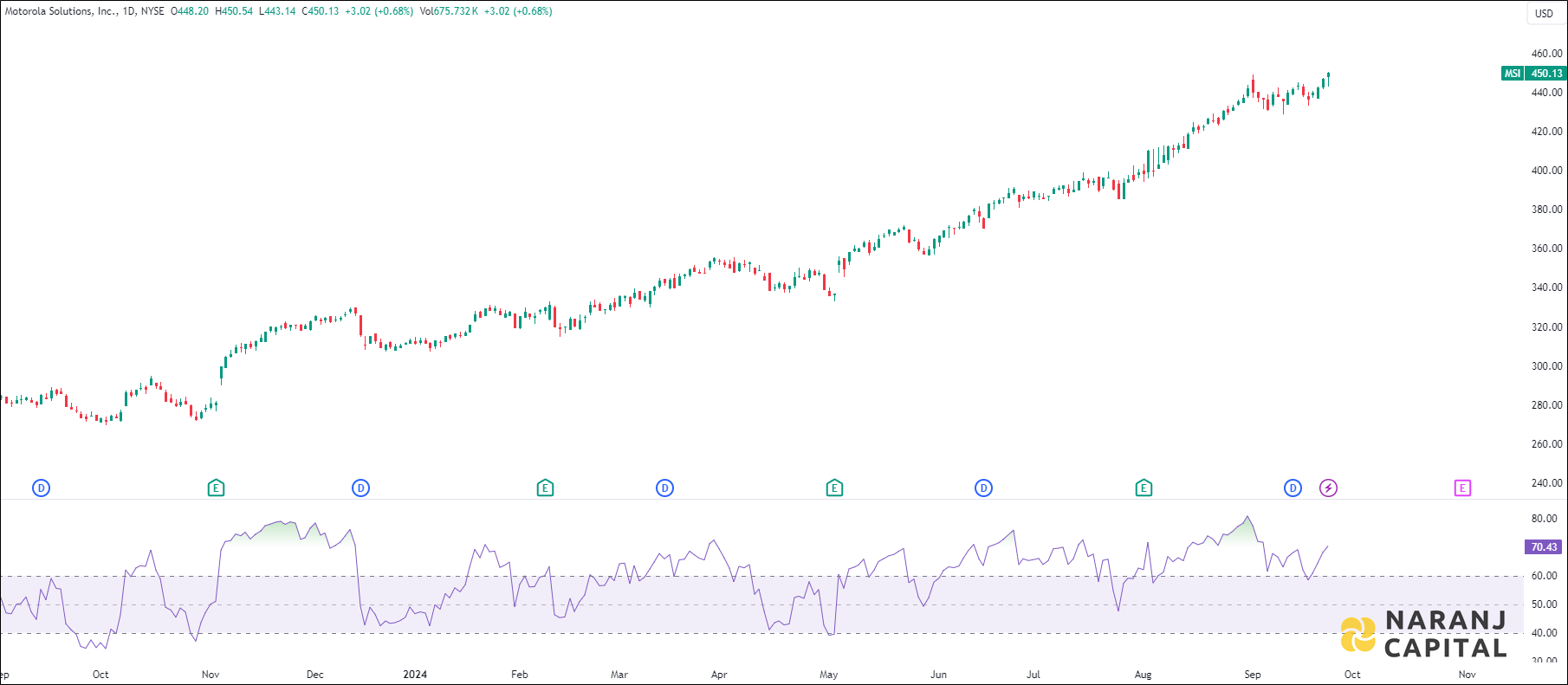This screenshot has width=1568, height=685.
Task: Click the 2024 label on time axis
Action: 415,675
